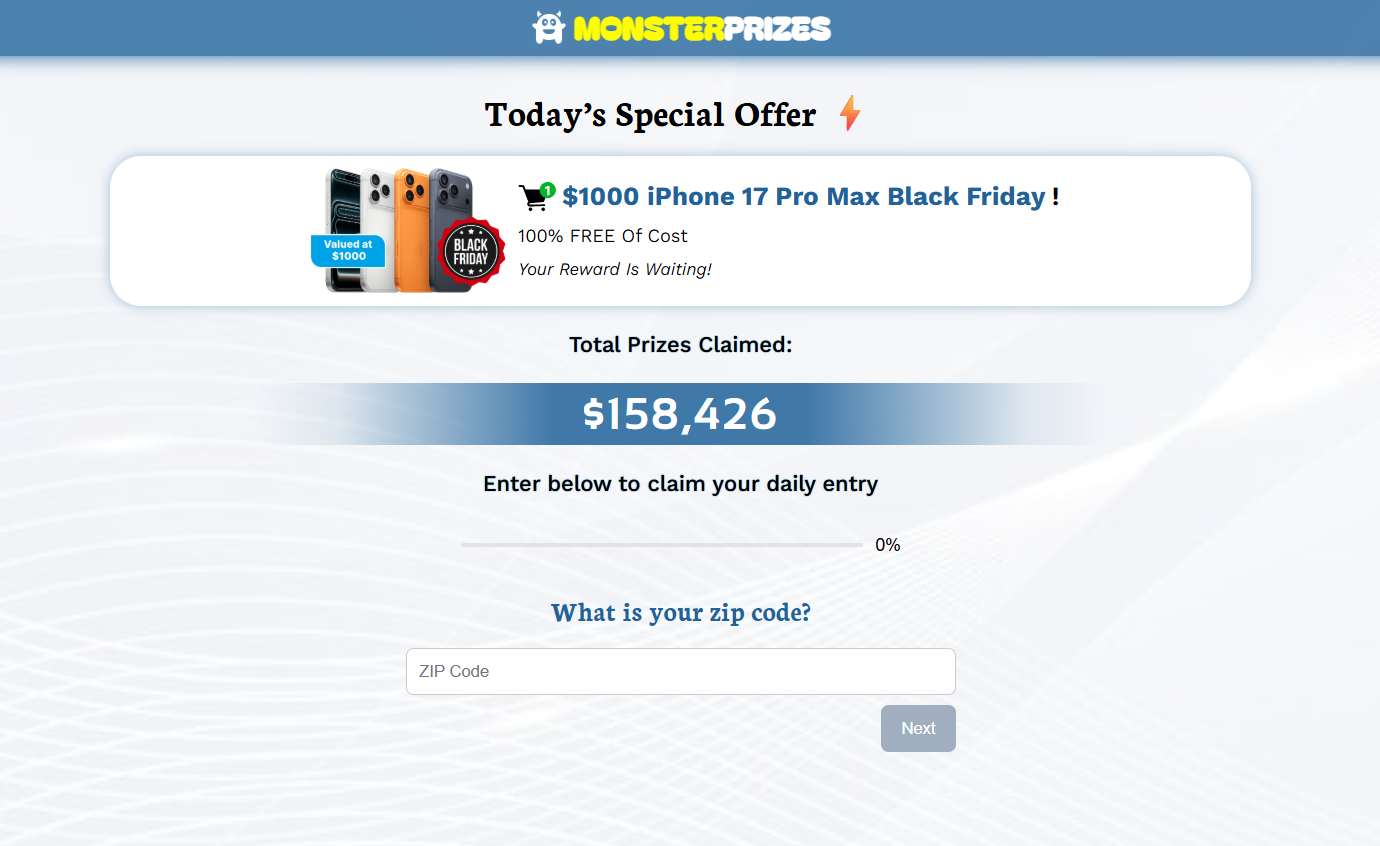This screenshot has height=846, width=1380.
Task: Click the entry progress bar
Action: (661, 545)
